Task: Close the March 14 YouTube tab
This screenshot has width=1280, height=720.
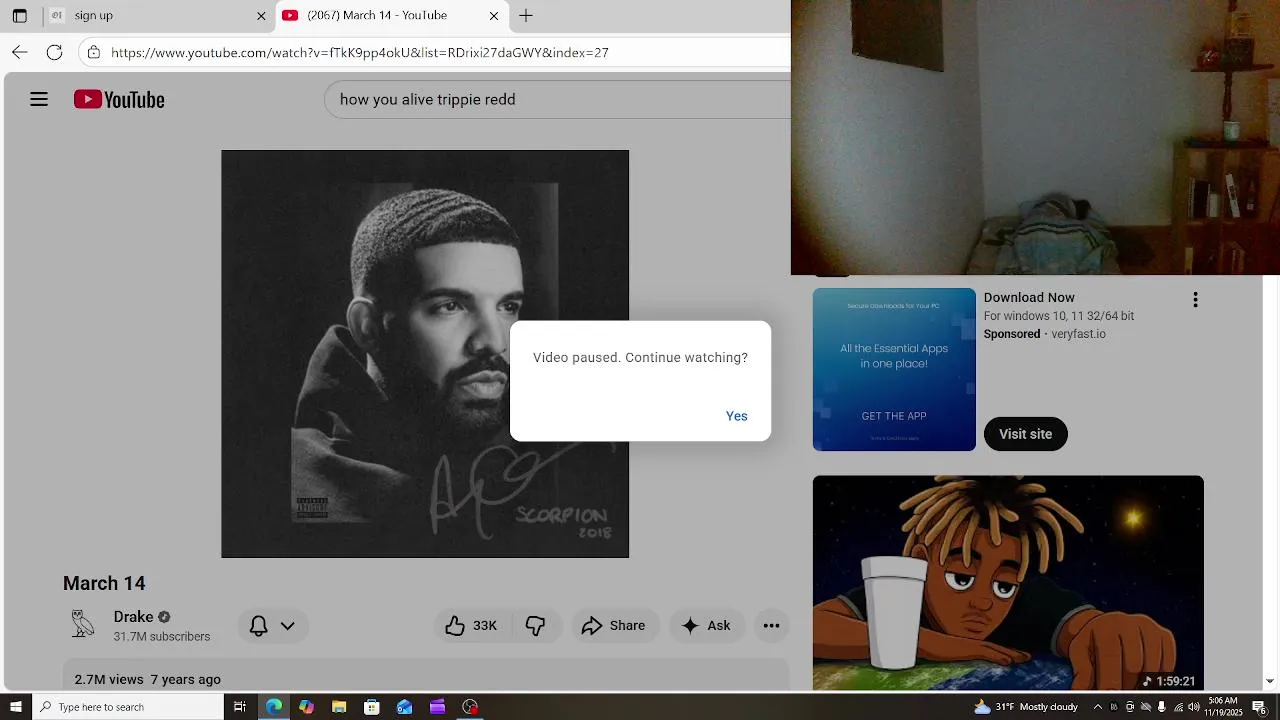Action: pyautogui.click(x=494, y=16)
